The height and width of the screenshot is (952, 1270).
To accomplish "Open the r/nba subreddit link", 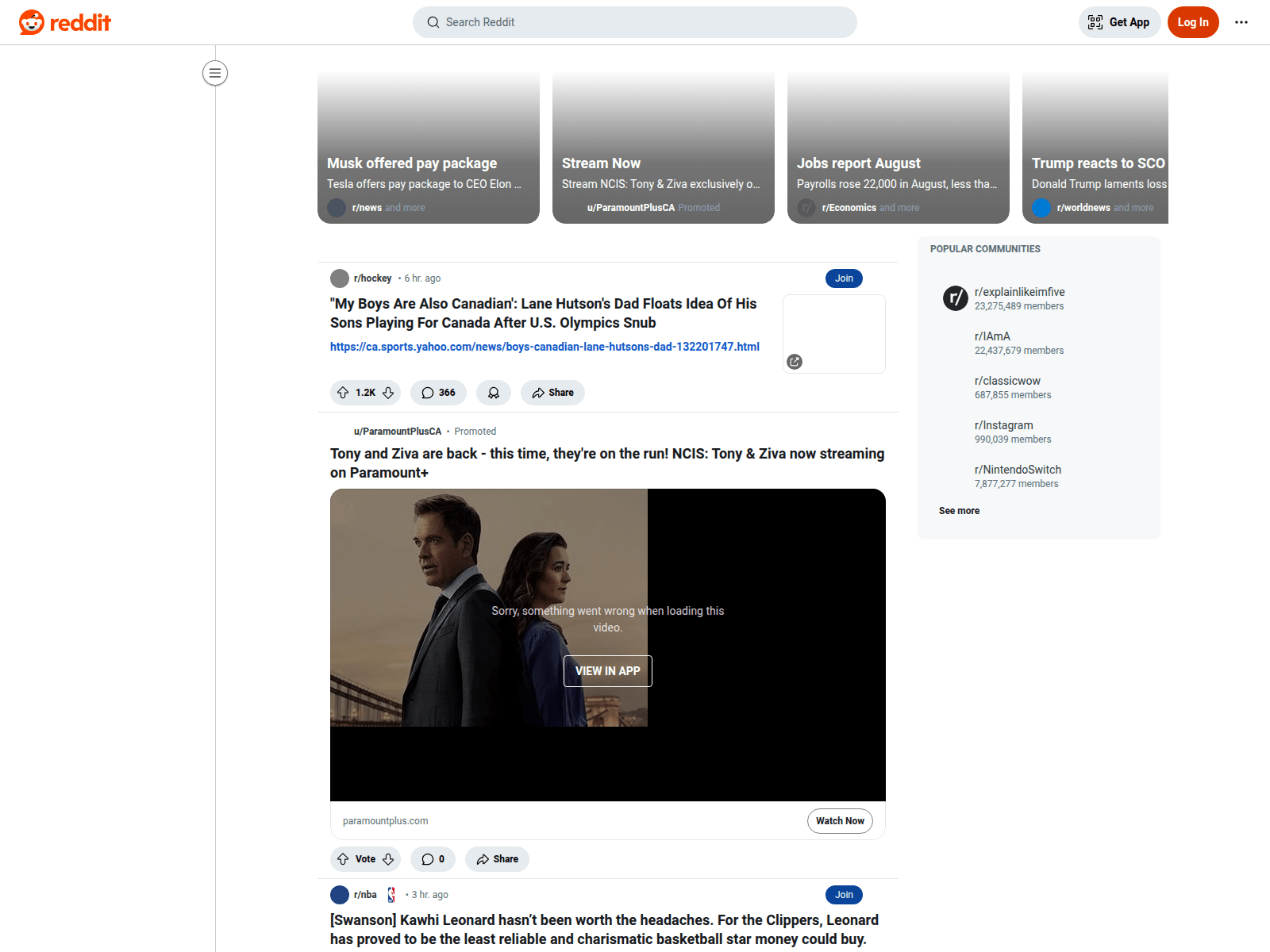I will (365, 895).
